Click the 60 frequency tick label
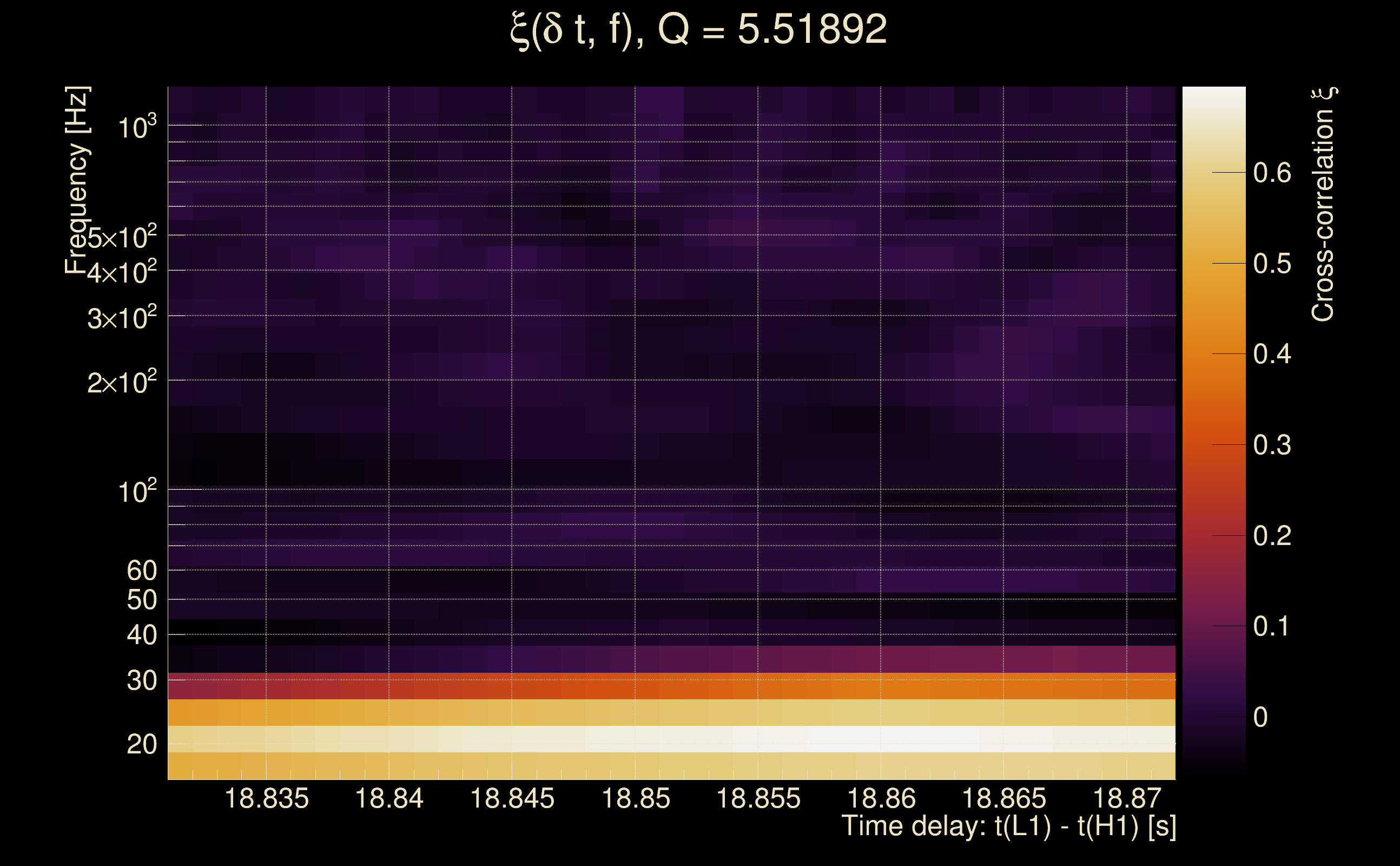 point(141,570)
